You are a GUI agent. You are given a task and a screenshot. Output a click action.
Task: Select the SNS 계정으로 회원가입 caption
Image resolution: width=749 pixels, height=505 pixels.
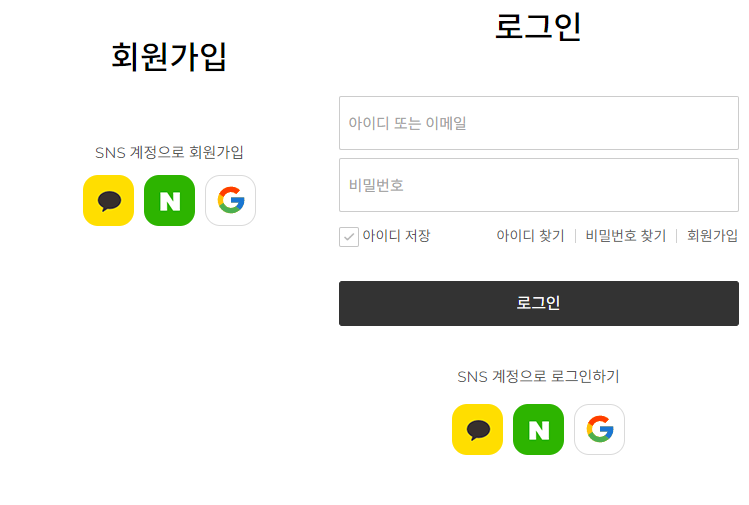[169, 152]
